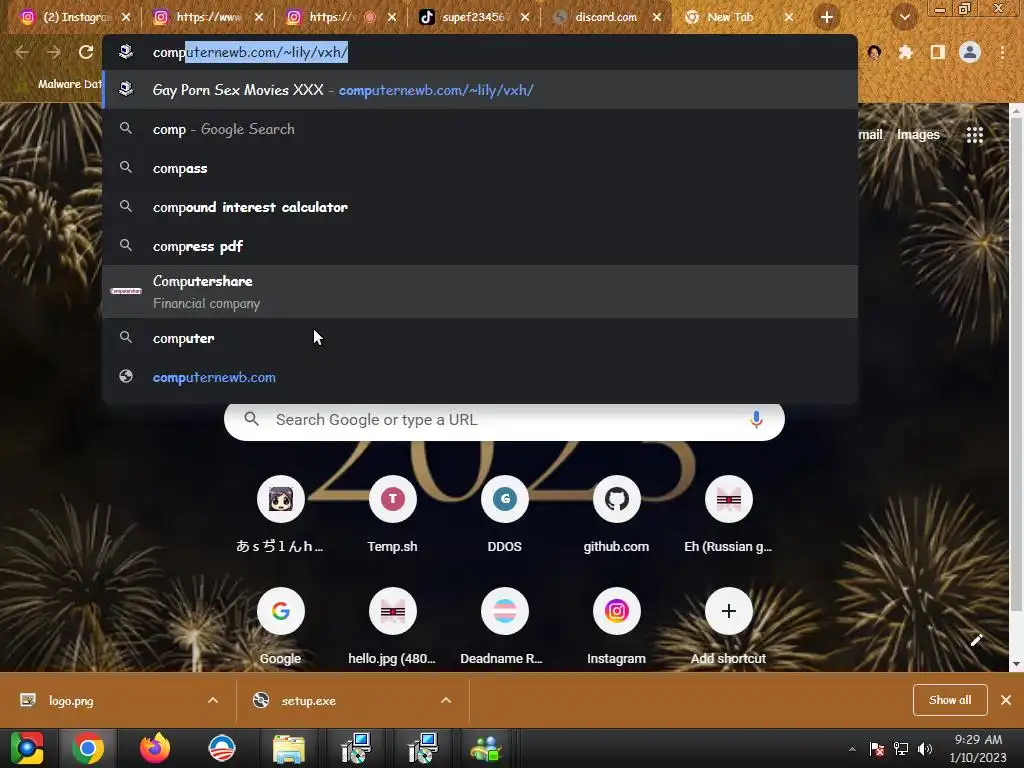Close the downloads bar
This screenshot has width=1024, height=768.
coord(1006,700)
